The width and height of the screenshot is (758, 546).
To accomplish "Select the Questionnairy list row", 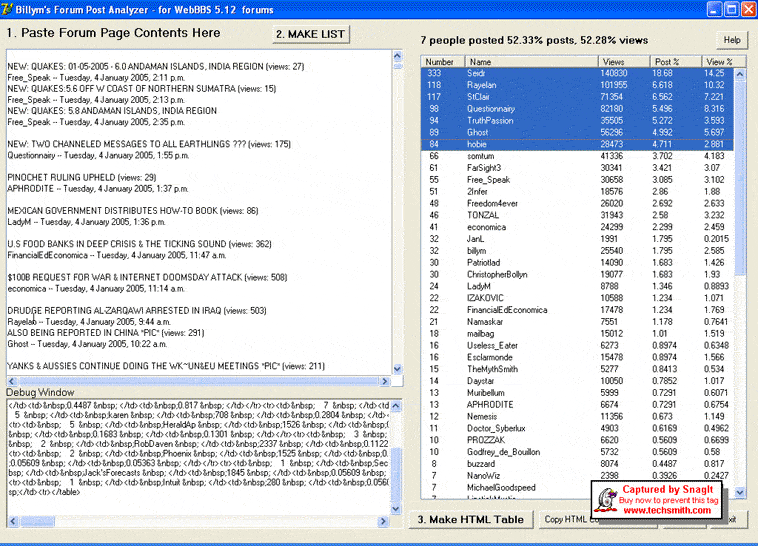I will coord(577,109).
